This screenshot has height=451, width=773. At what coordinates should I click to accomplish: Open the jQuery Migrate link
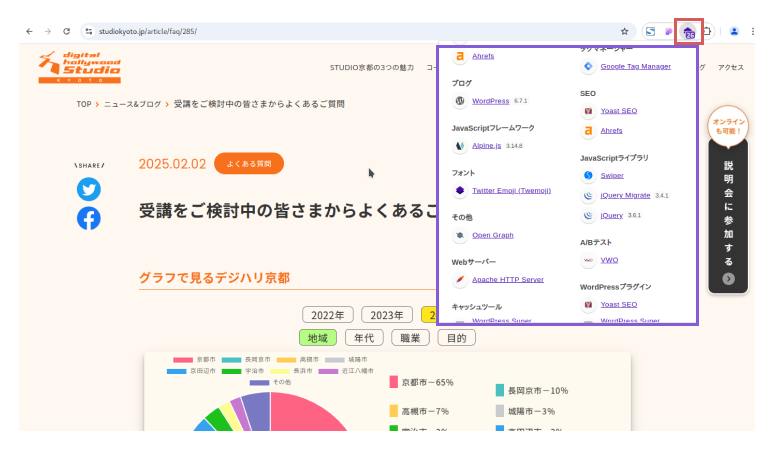[x=625, y=196]
